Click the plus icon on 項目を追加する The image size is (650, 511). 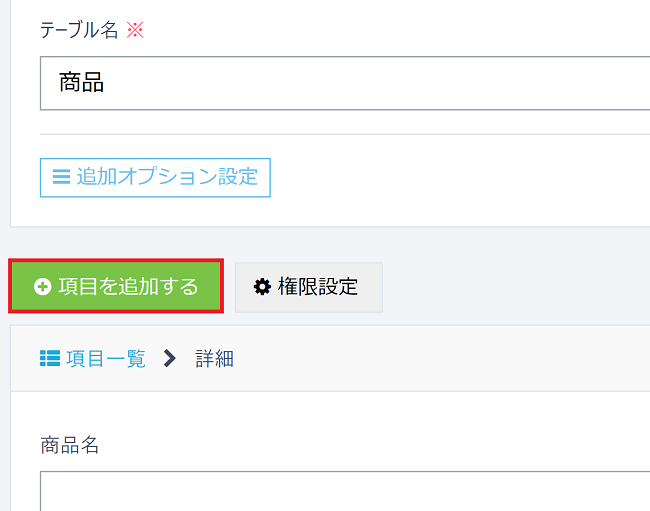[42, 287]
